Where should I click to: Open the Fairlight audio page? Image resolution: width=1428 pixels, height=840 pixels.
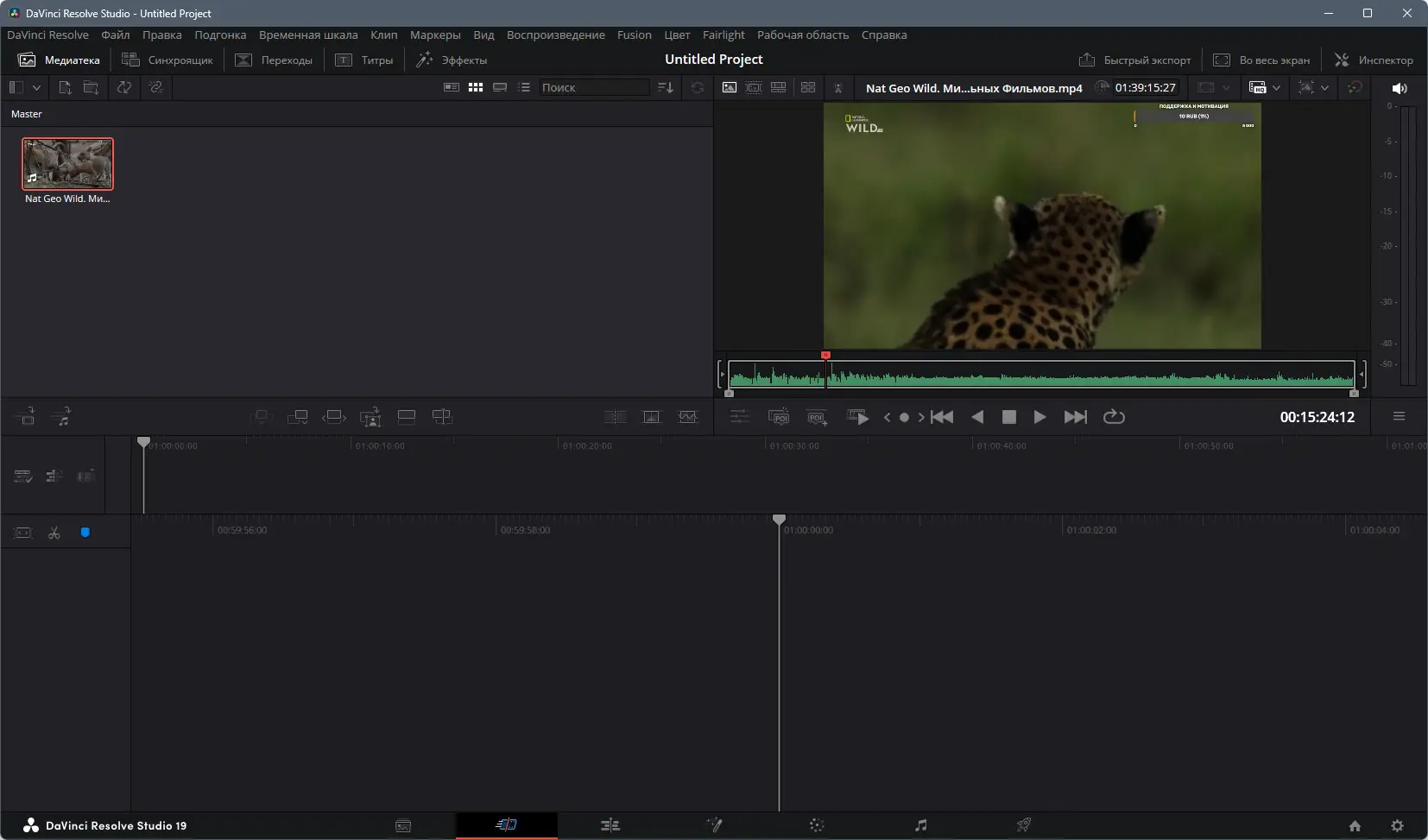click(x=919, y=825)
